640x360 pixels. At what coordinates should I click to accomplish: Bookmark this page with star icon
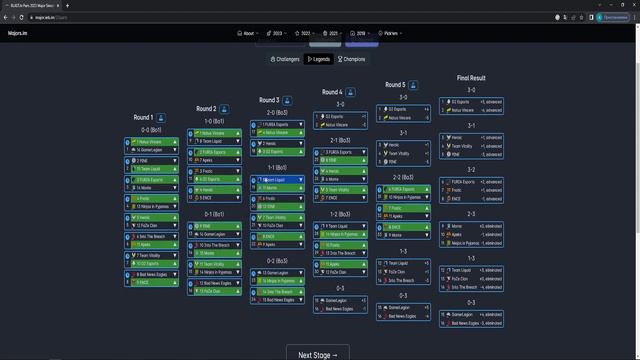(x=582, y=18)
